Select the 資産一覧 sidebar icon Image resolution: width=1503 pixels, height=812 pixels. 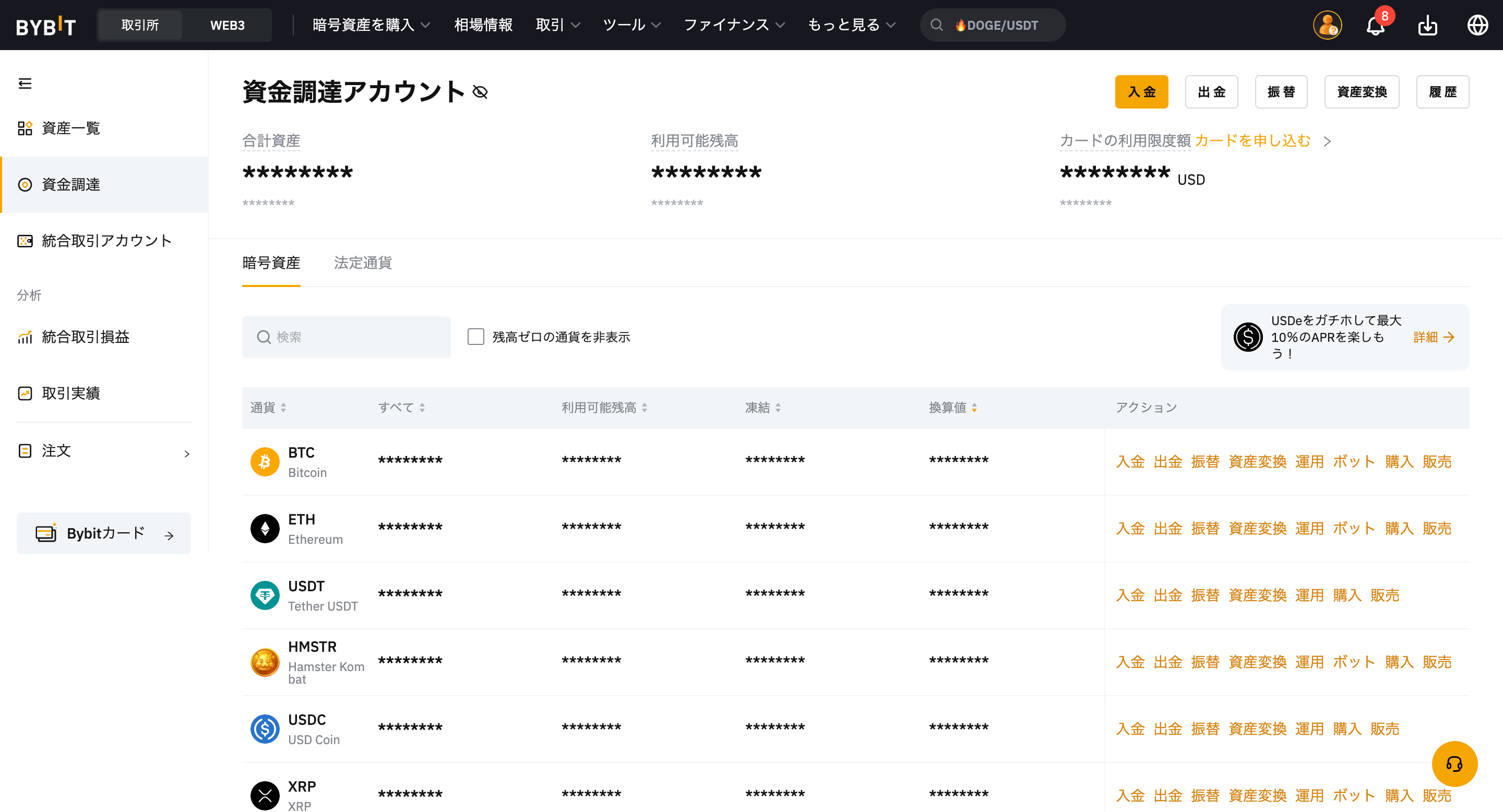click(x=25, y=128)
